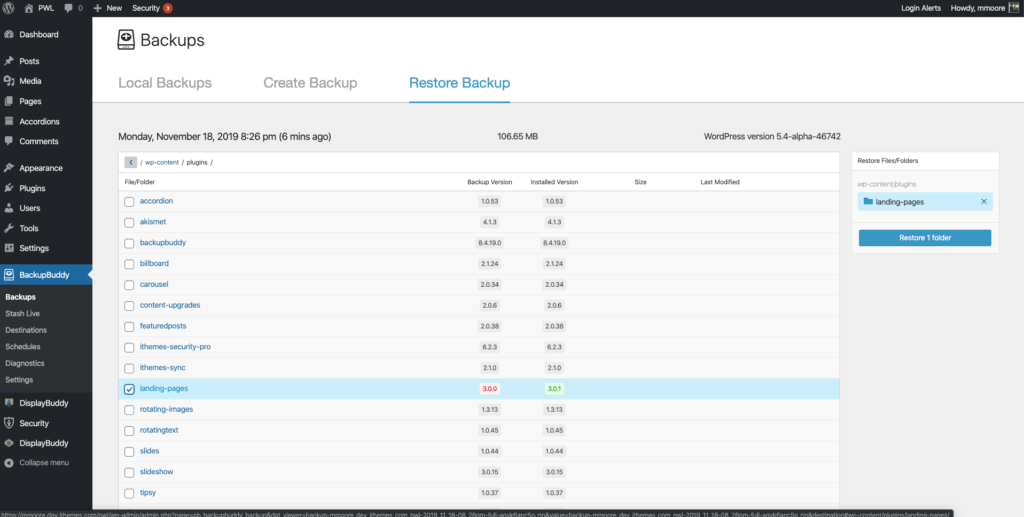Image resolution: width=1024 pixels, height=517 pixels.
Task: Check the featuredposts checkbox
Action: pos(129,326)
